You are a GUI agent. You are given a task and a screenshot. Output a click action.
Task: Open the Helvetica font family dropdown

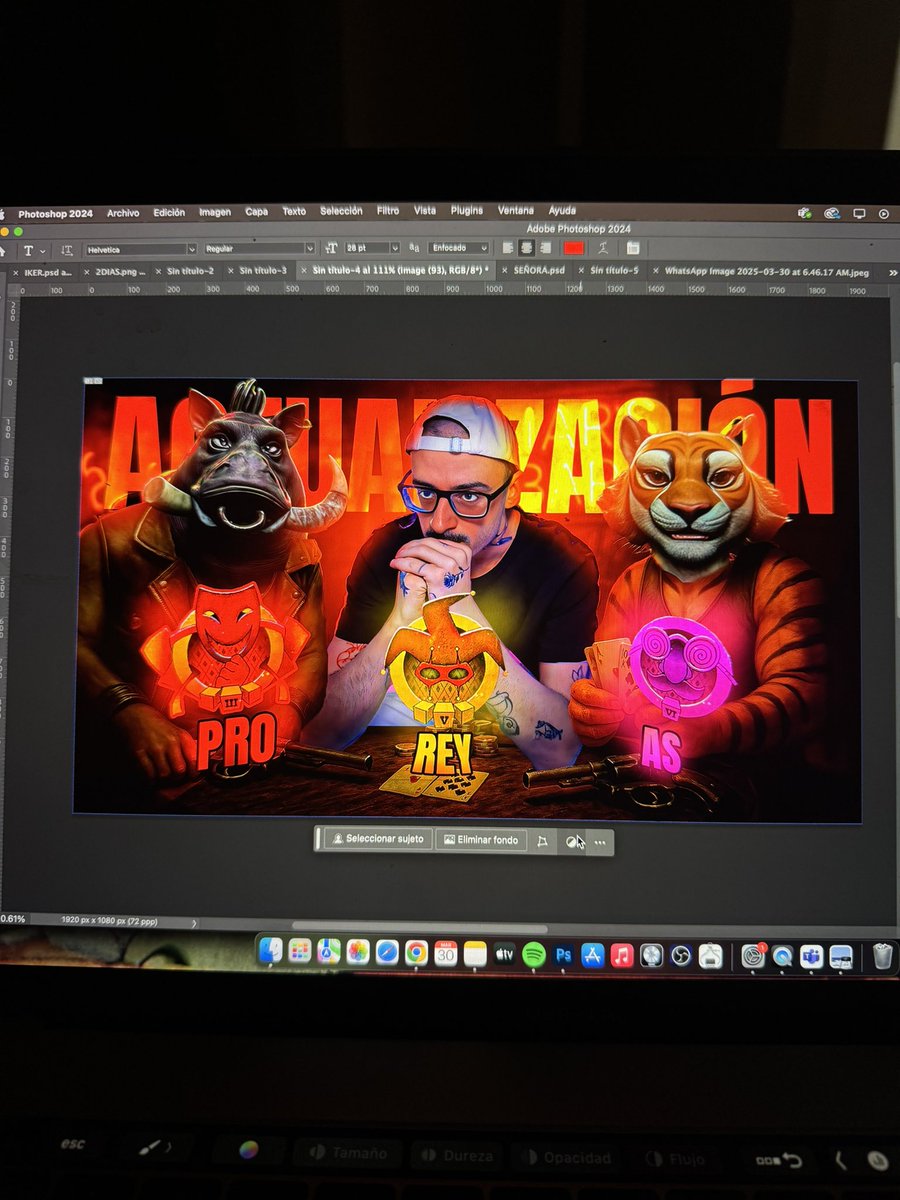[140, 248]
